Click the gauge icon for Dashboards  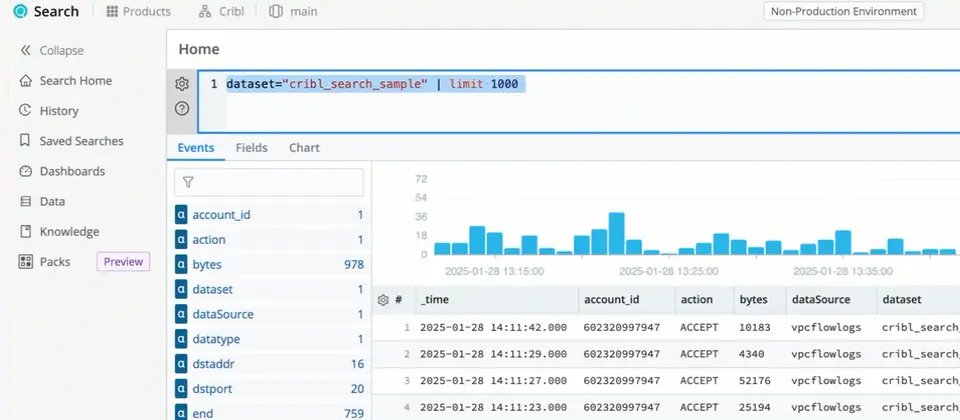pyautogui.click(x=25, y=171)
